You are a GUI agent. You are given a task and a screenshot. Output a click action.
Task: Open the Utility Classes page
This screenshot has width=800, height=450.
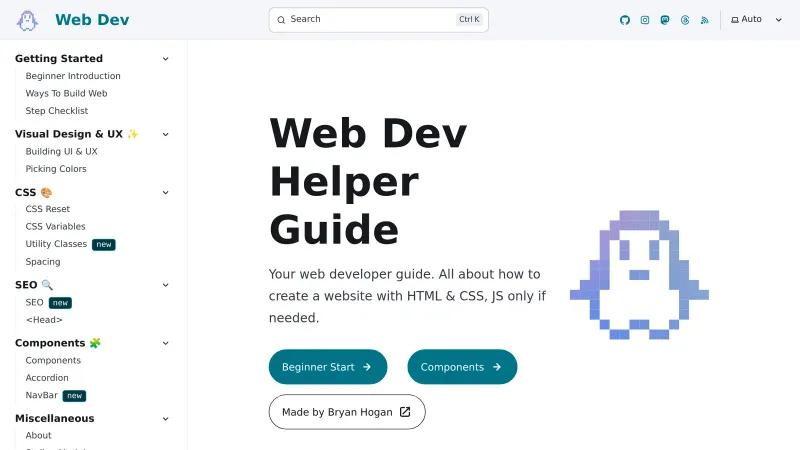(x=56, y=244)
